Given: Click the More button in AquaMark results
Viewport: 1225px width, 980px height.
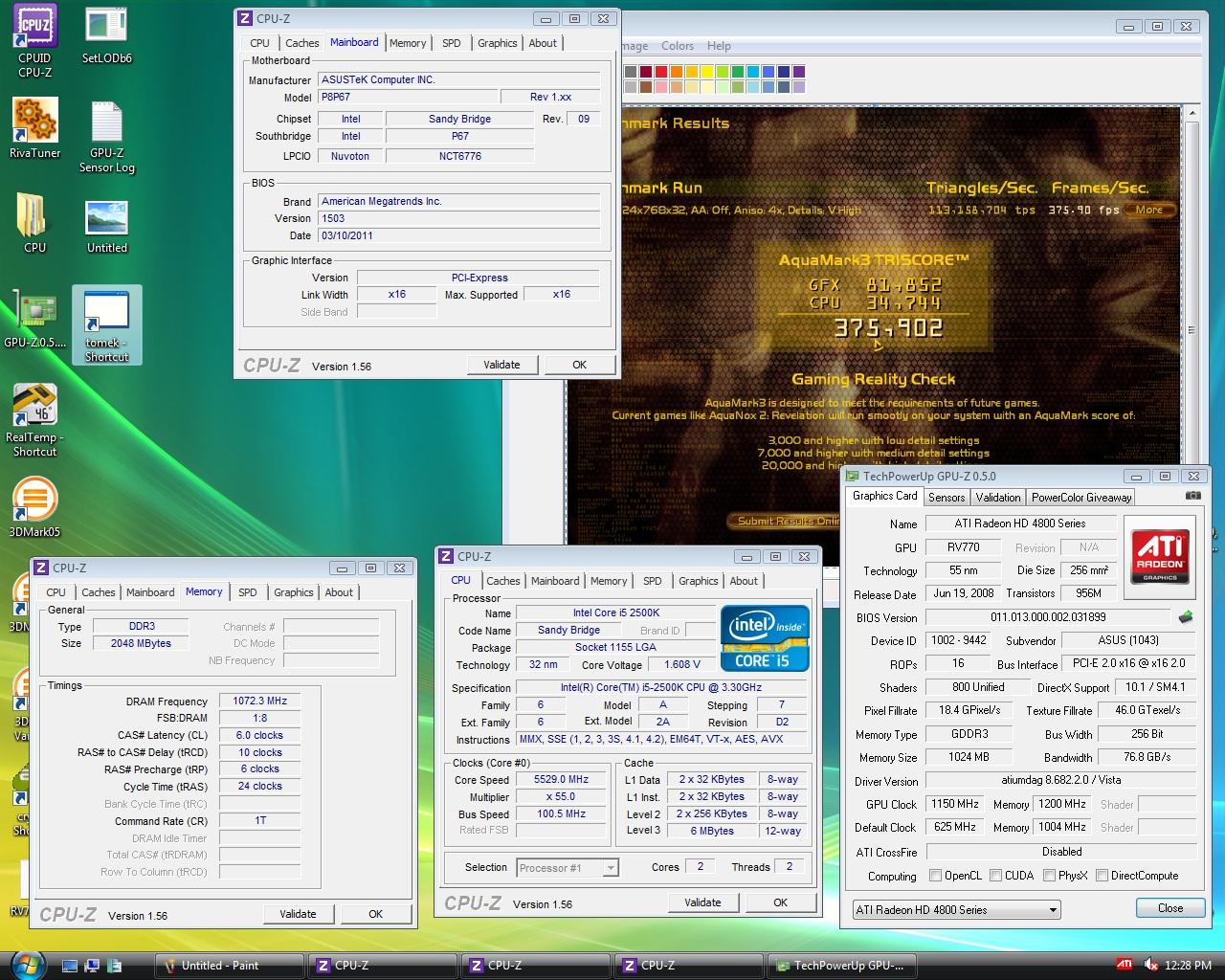Looking at the screenshot, I should tap(1149, 210).
